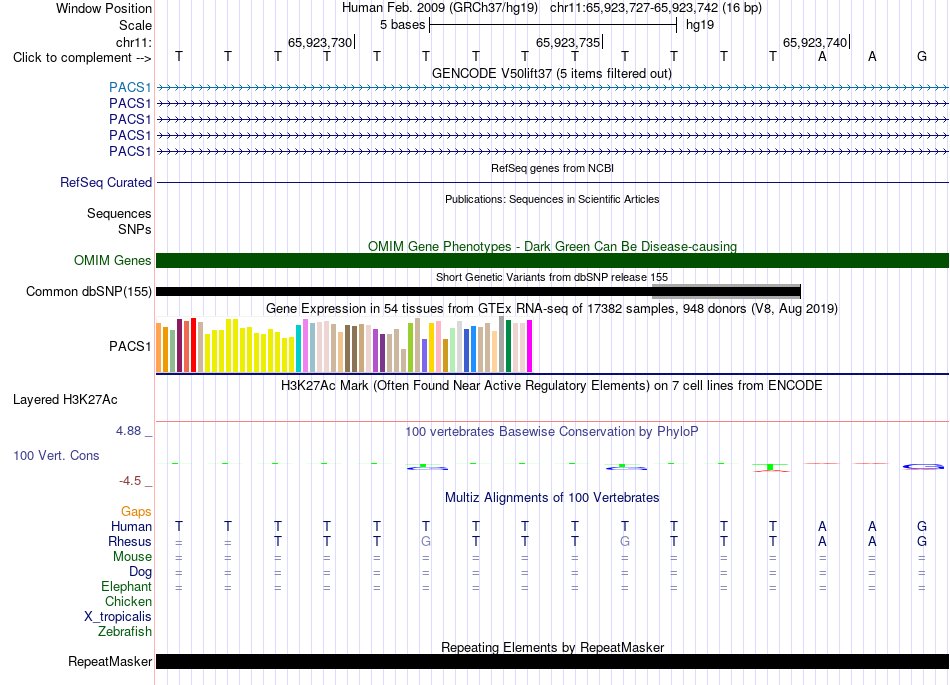
Task: Open the 'GENCODE V50lift37 (5 items filtered out)' track title
Action: (552, 73)
